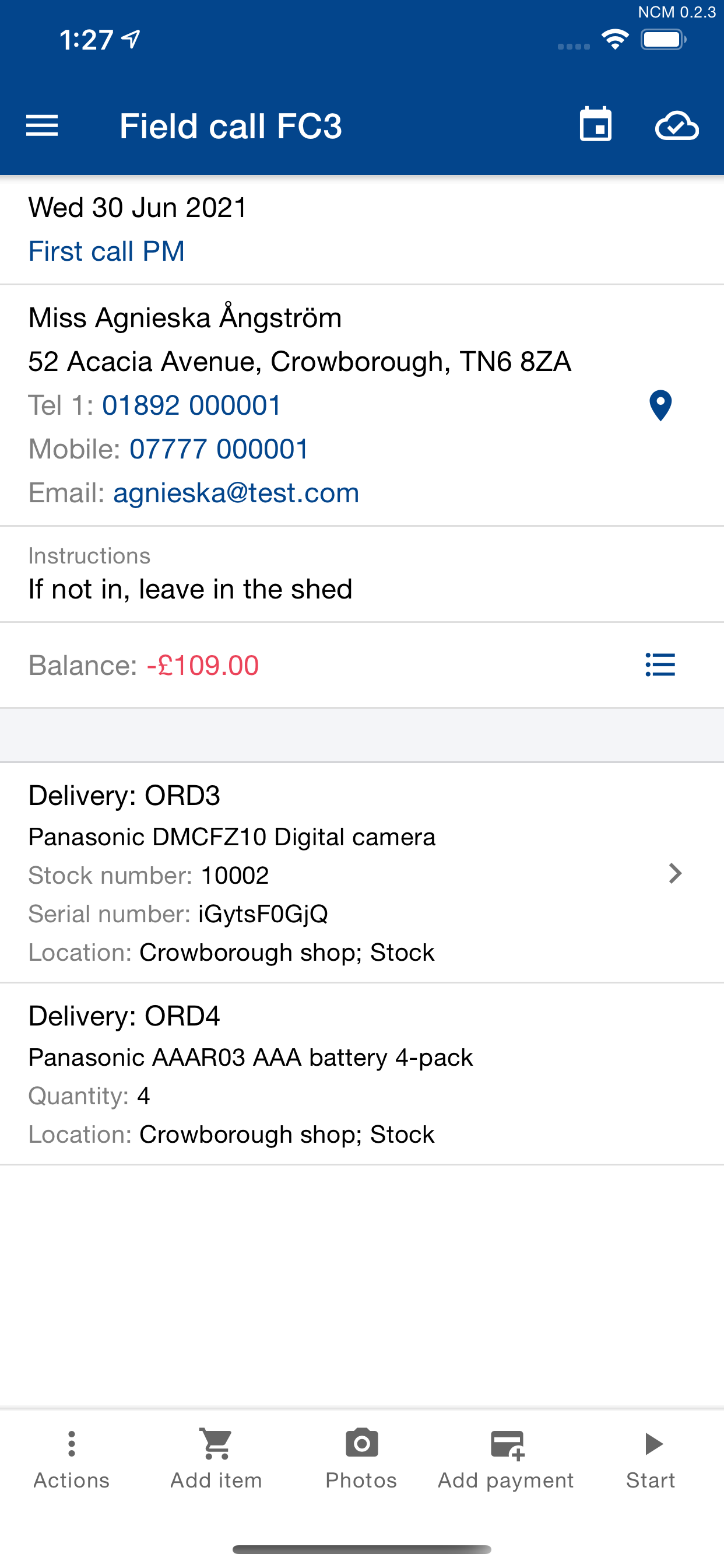Image resolution: width=724 pixels, height=1568 pixels.
Task: Tap the Balance -£109.00 amount
Action: tap(203, 666)
